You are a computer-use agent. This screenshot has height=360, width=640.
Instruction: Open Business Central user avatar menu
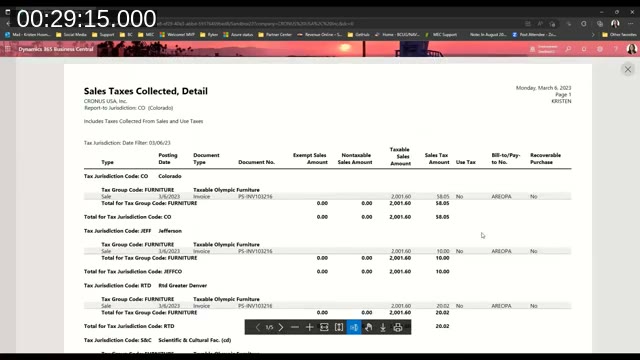(631, 49)
